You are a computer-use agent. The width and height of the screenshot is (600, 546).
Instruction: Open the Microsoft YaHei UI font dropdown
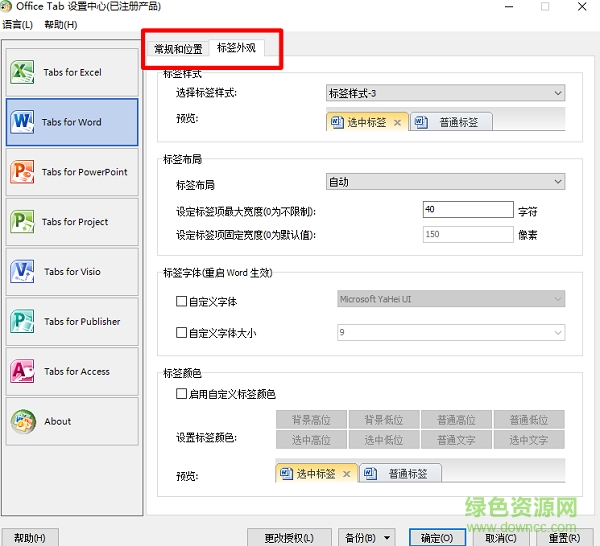(x=451, y=299)
